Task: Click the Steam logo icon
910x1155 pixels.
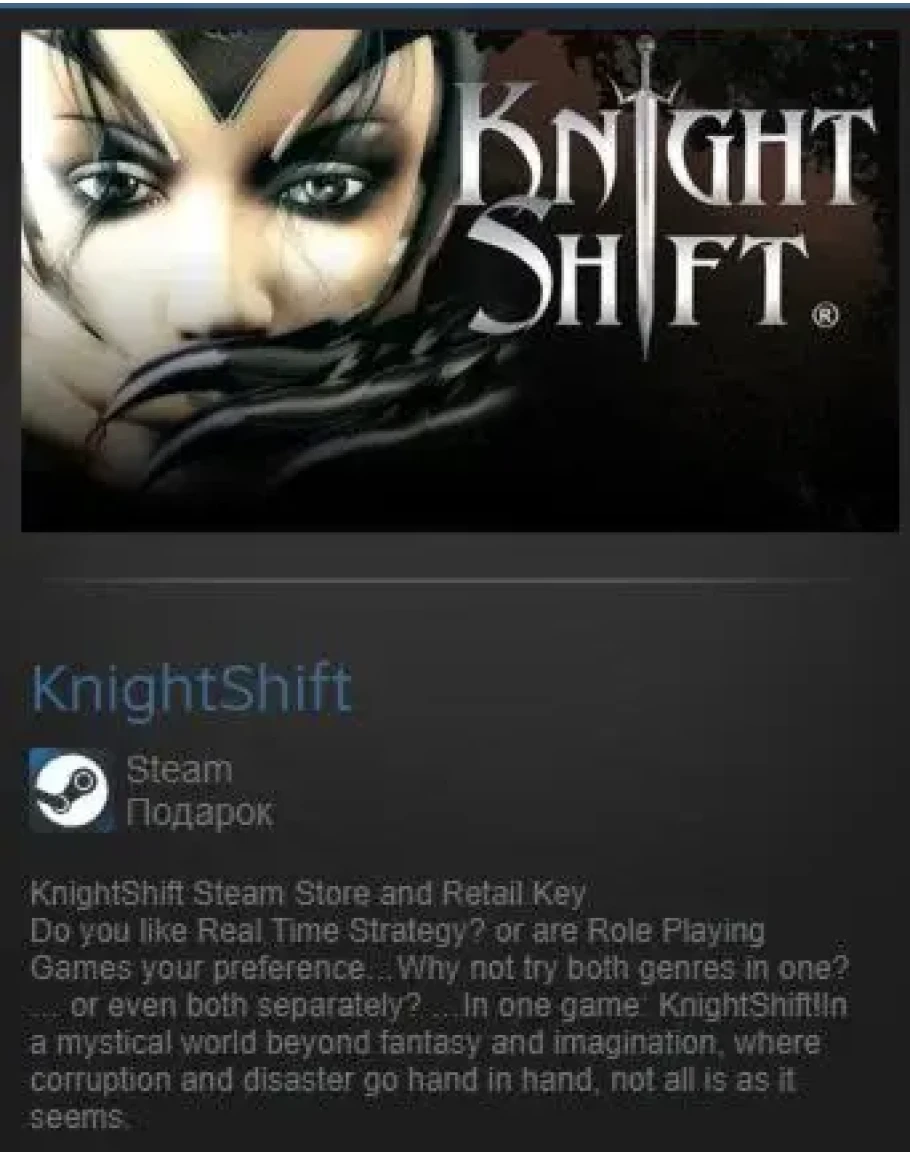Action: (71, 791)
